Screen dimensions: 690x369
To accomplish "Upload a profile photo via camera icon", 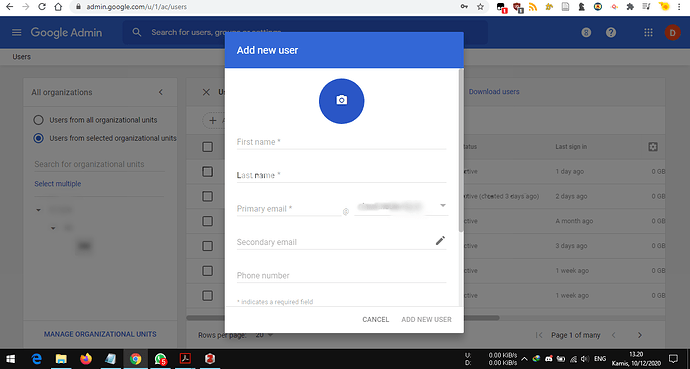I will point(341,101).
